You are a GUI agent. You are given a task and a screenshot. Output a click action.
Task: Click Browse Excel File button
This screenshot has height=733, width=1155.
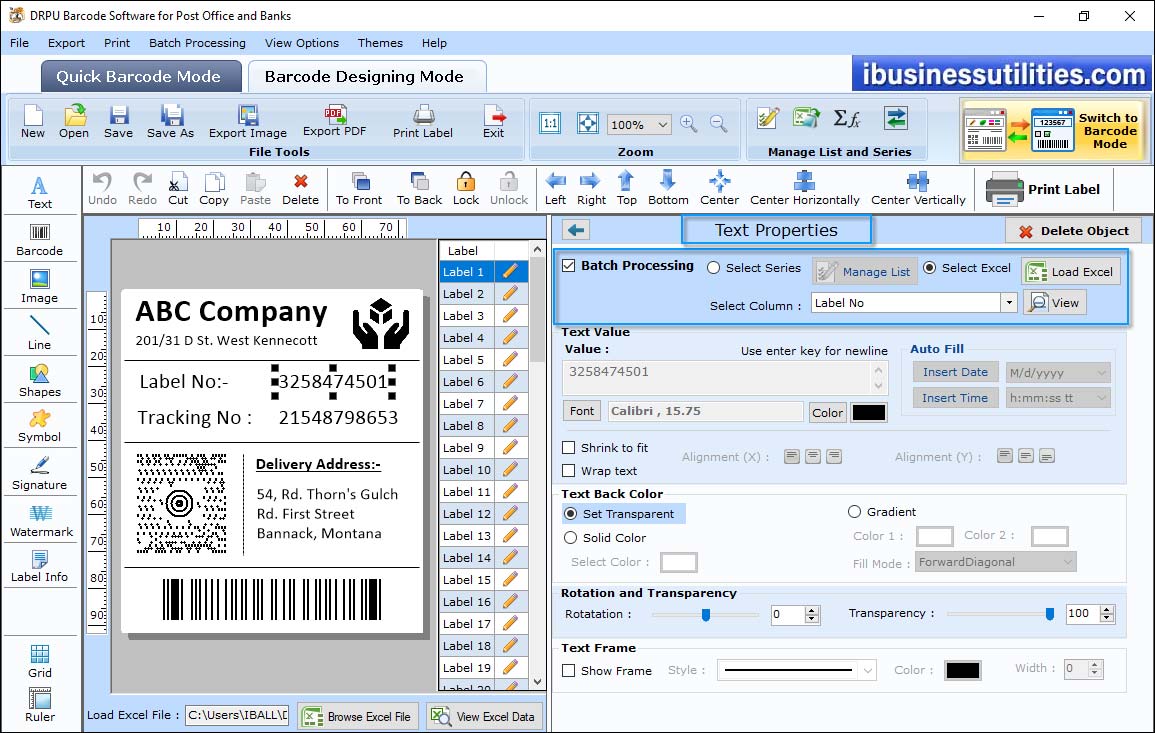tap(358, 717)
